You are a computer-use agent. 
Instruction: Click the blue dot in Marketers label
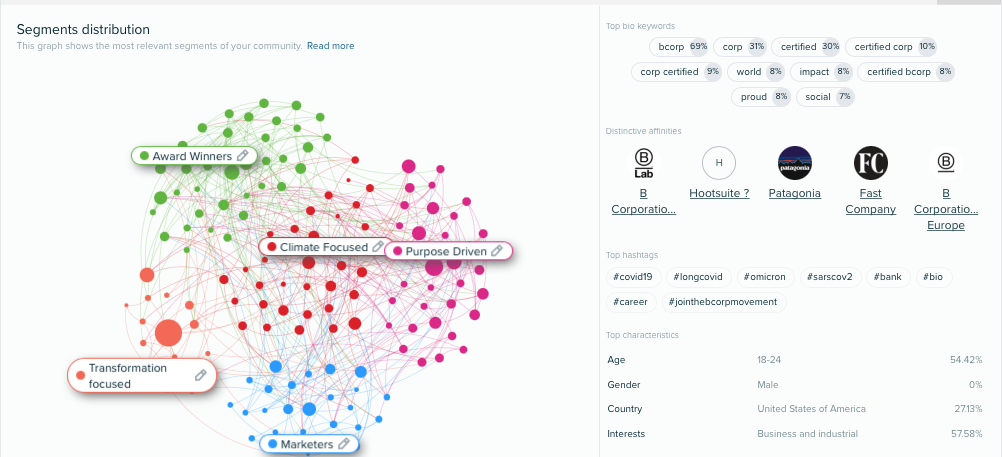(273, 444)
